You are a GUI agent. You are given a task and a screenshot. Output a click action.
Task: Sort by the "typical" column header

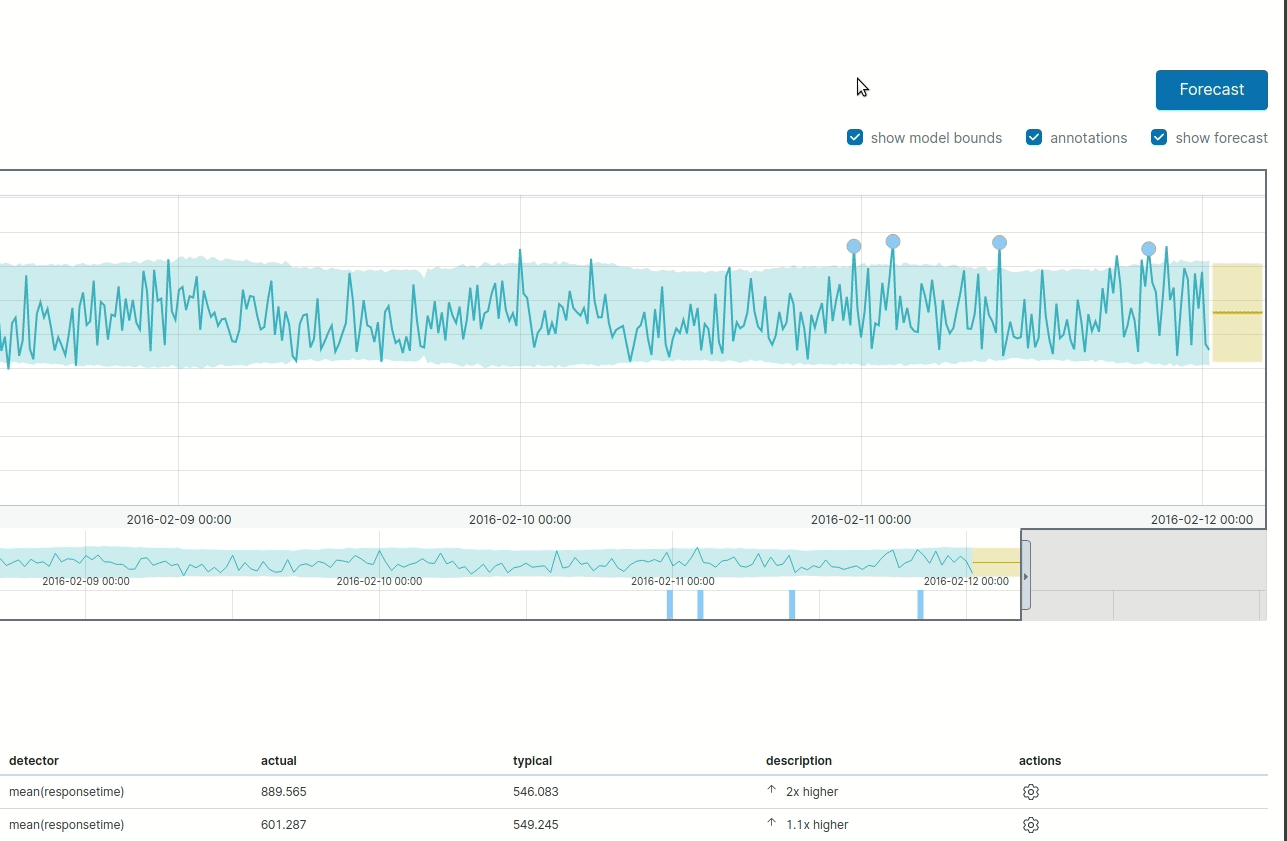pos(532,760)
